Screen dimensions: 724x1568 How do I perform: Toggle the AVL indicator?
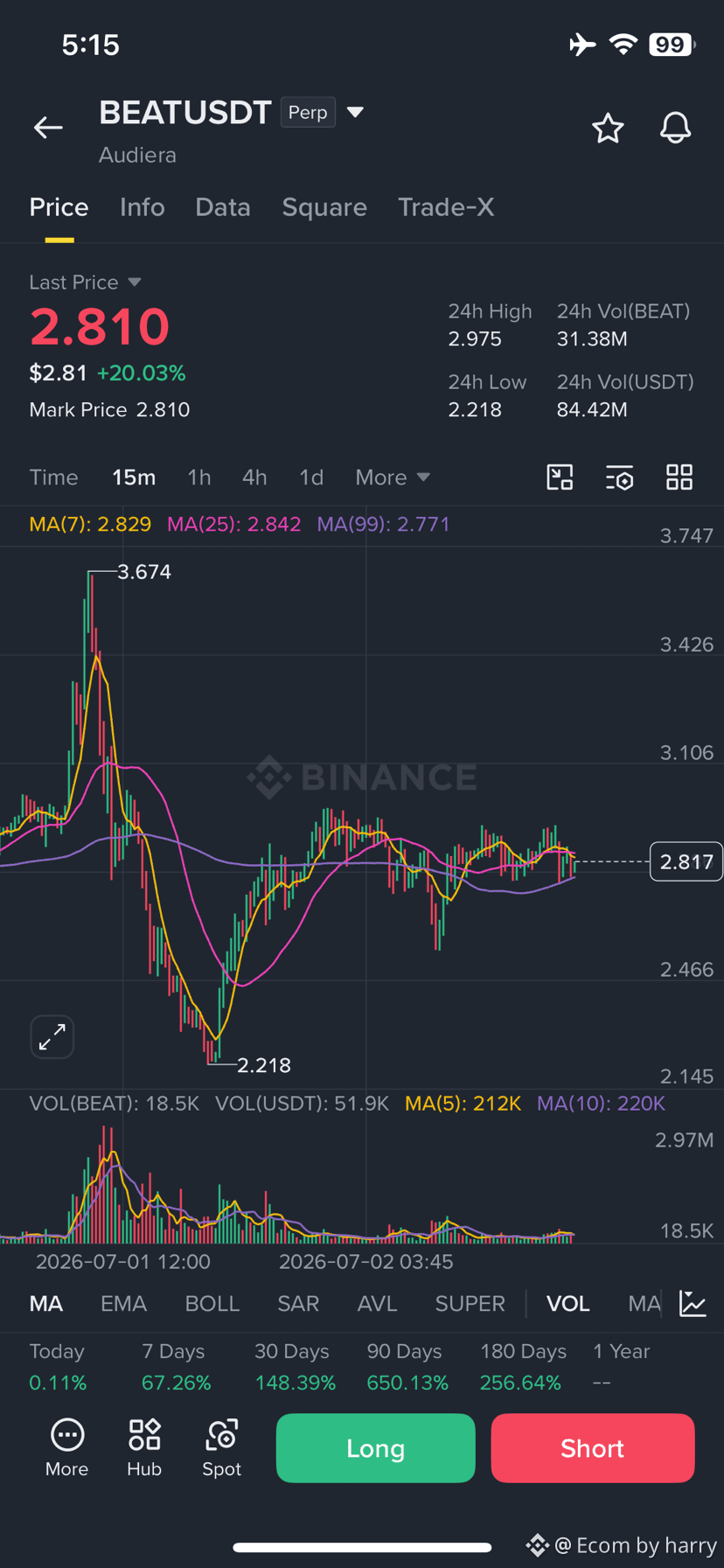point(377,1304)
